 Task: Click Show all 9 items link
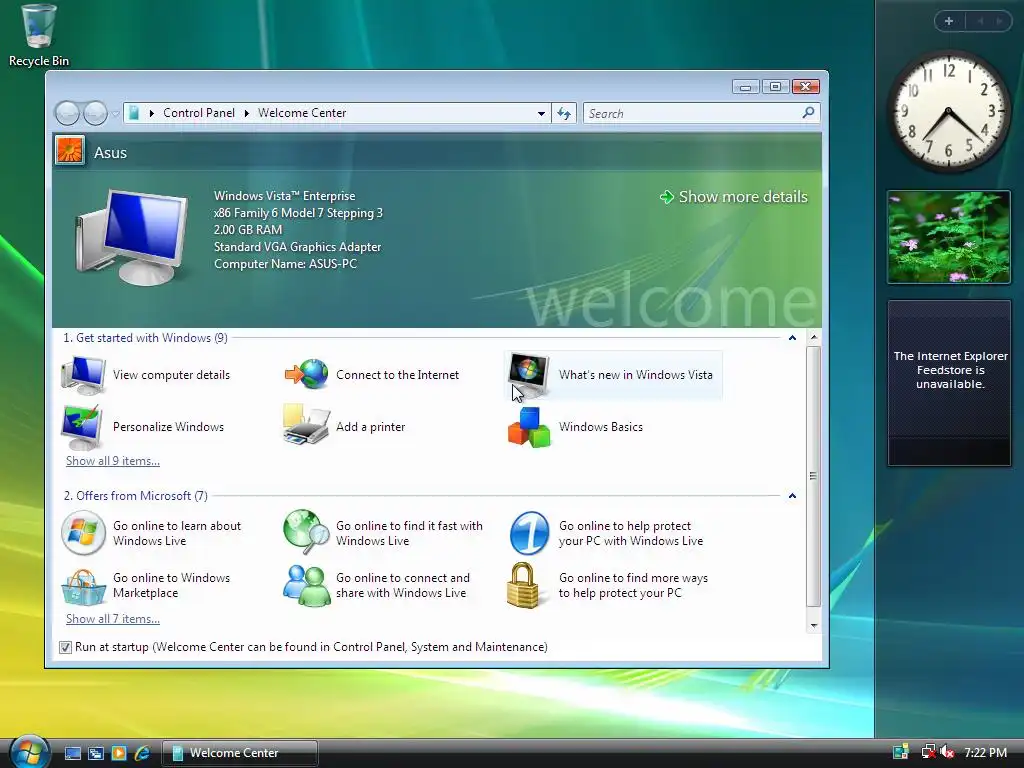click(113, 461)
